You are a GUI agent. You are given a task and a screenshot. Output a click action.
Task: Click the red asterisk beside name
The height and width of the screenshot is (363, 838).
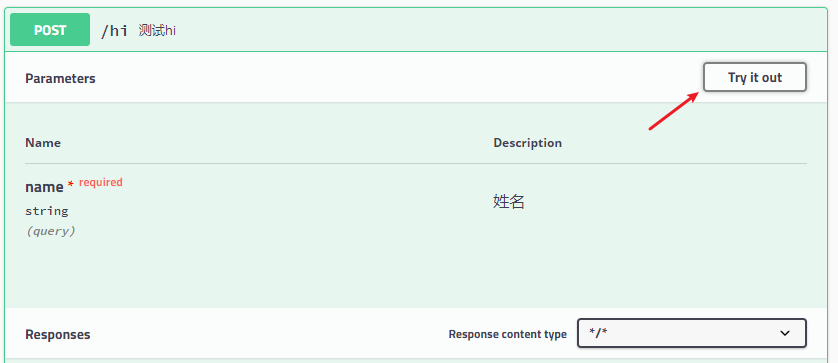coord(71,184)
